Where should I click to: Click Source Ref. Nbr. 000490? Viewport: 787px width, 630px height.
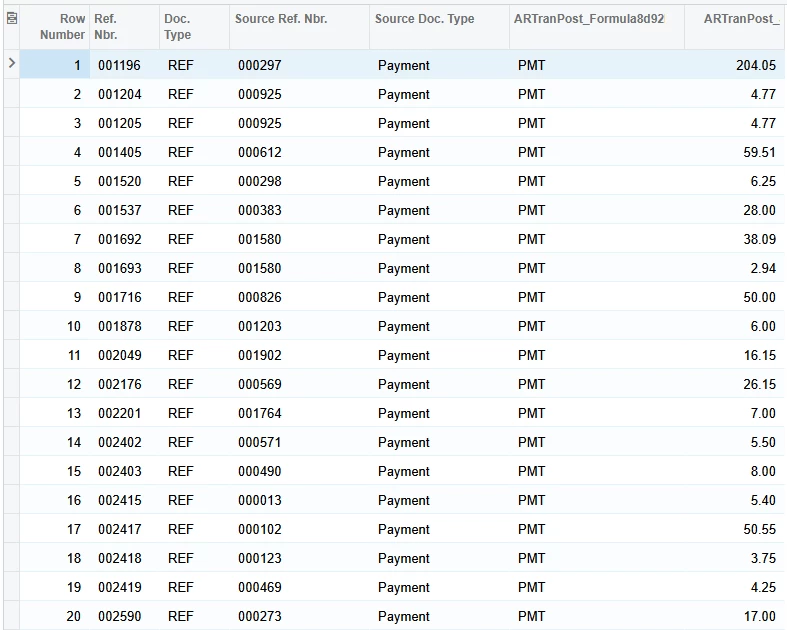coord(259,471)
